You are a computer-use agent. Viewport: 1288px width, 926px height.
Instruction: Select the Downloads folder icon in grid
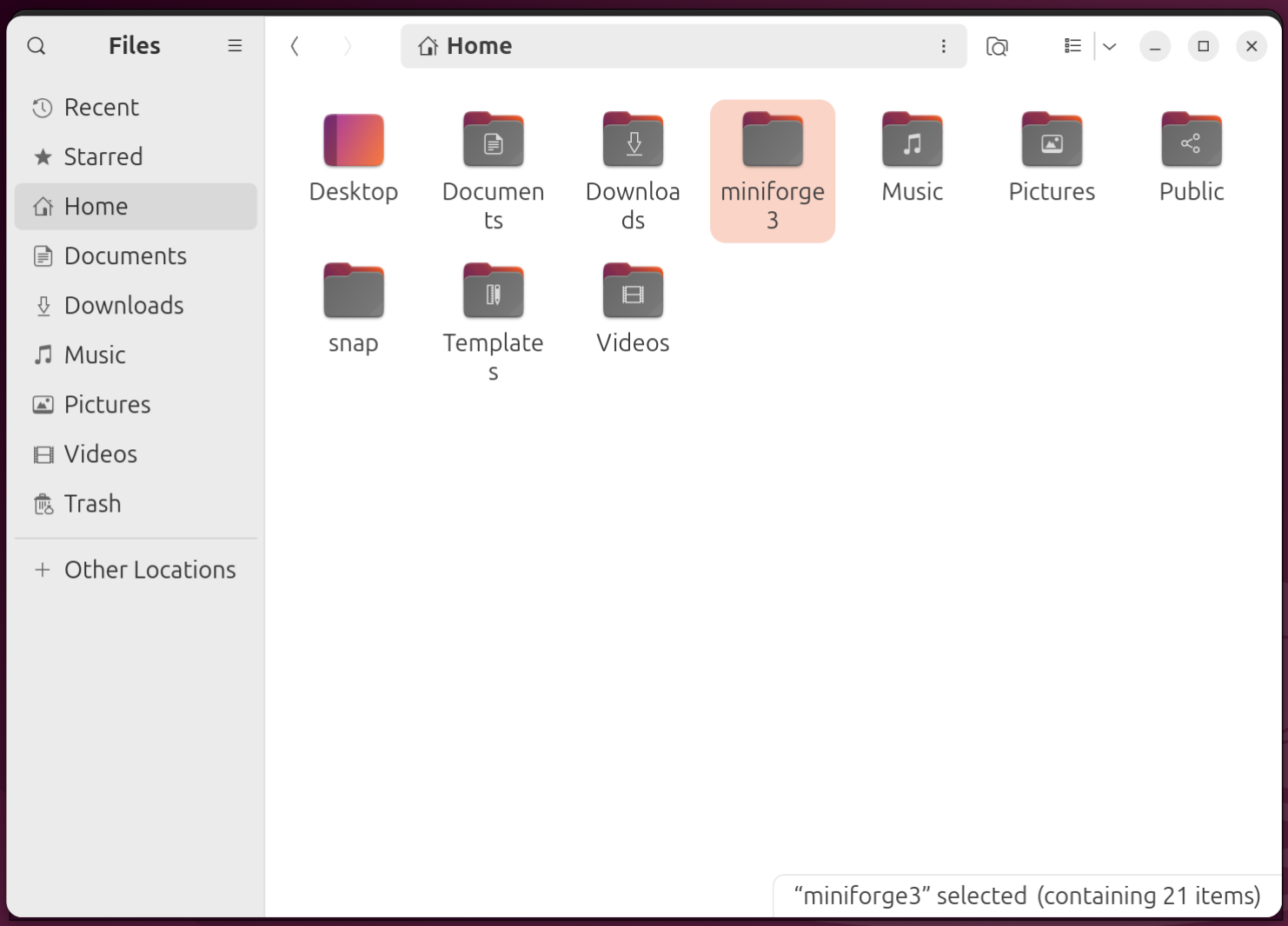(634, 140)
